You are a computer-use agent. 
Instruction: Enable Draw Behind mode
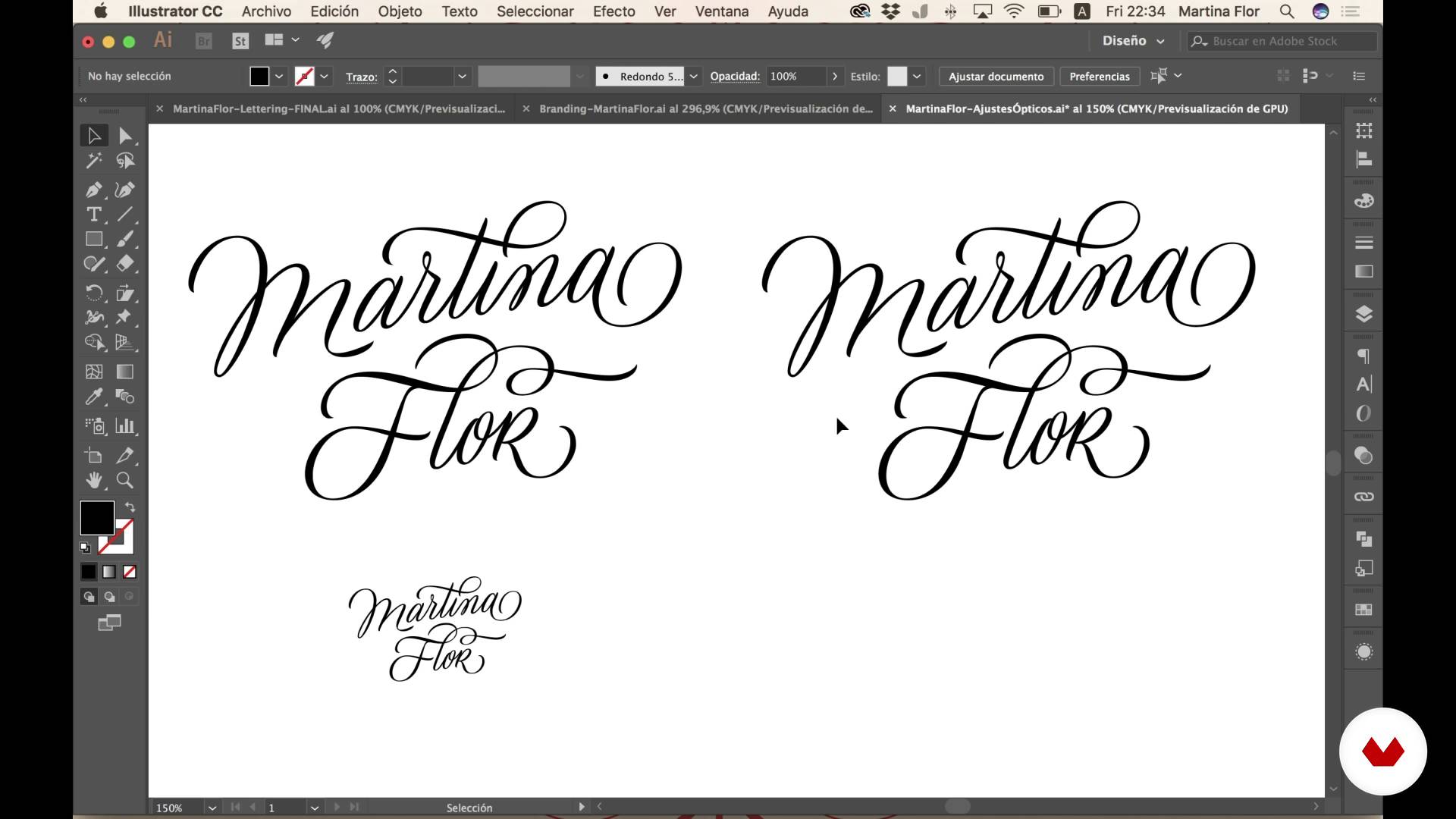pos(109,597)
